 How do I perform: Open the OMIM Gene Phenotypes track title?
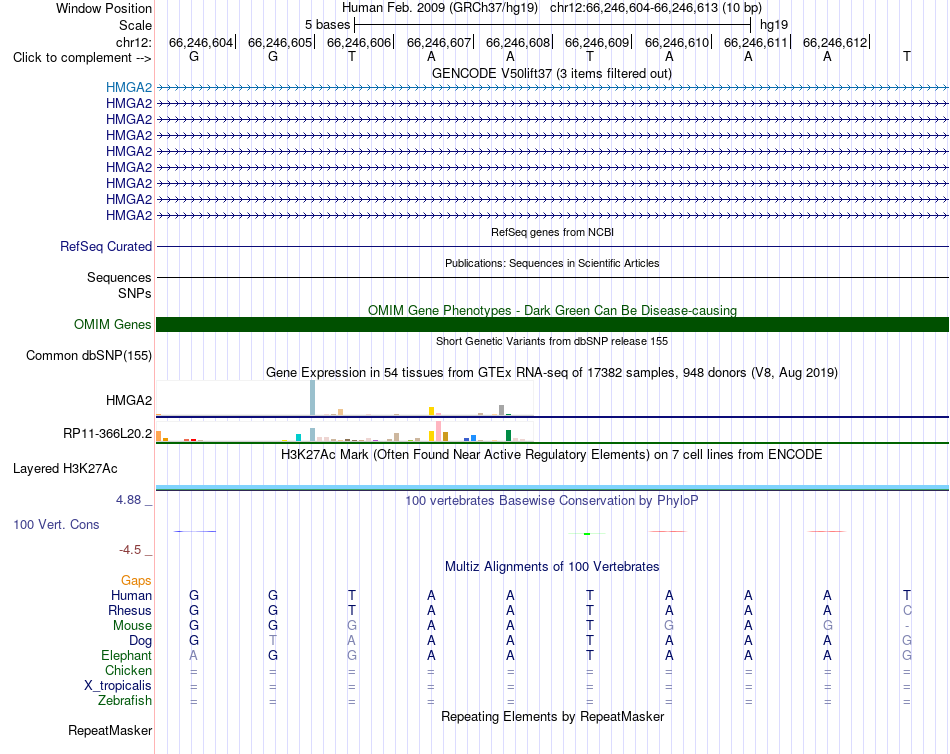[x=552, y=310]
